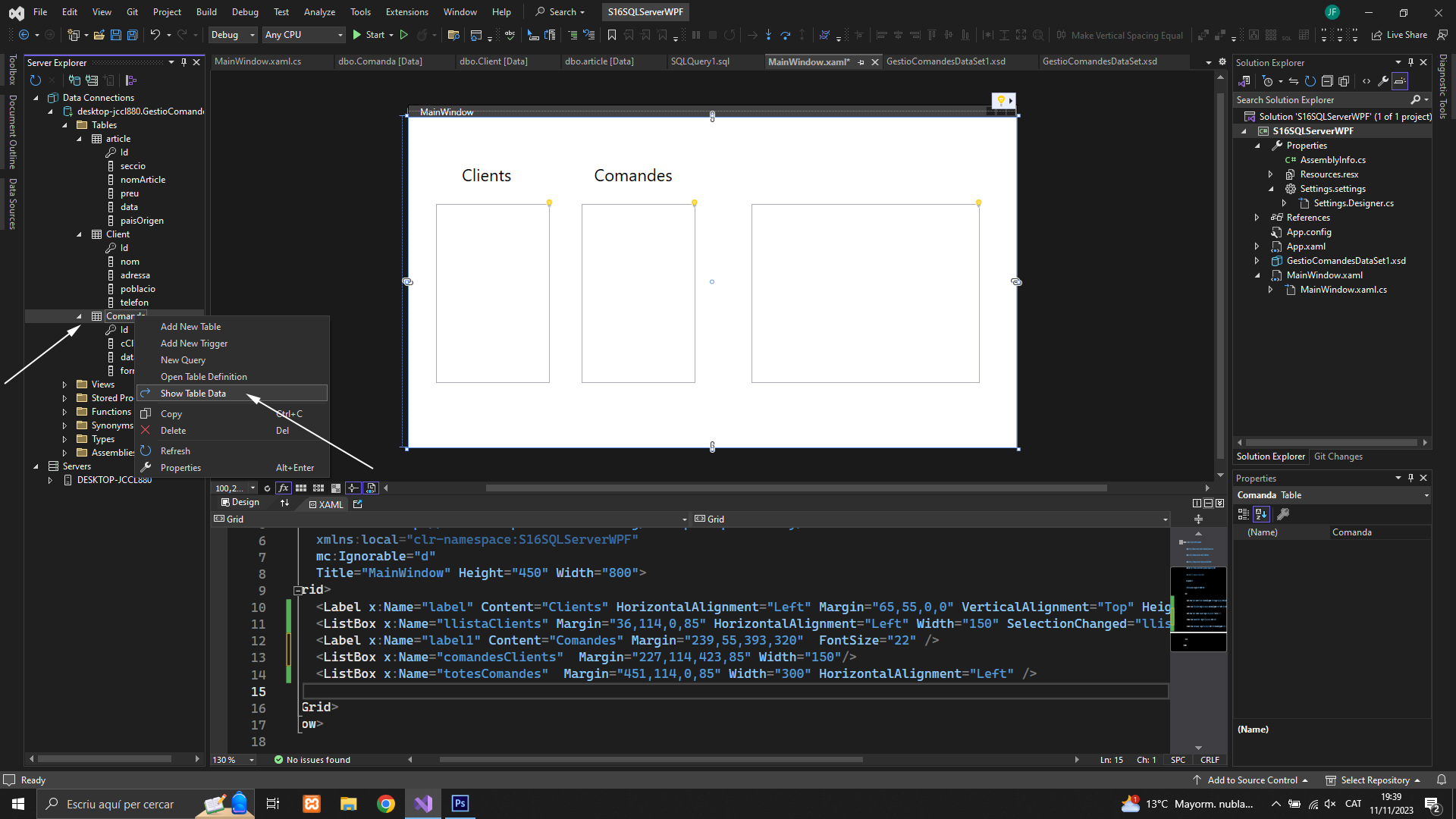This screenshot has height=819, width=1456.
Task: Toggle snapping to snaplines button
Action: click(353, 488)
